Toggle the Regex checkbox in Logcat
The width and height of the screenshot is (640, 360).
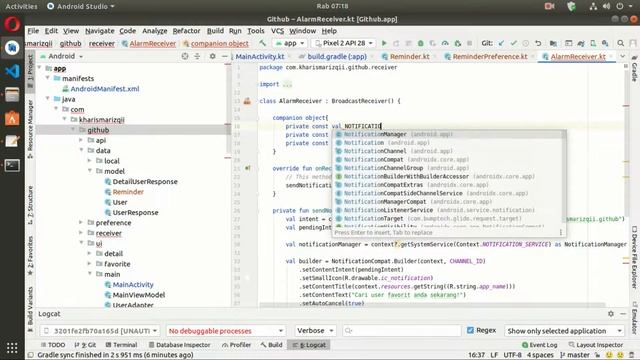click(470, 330)
